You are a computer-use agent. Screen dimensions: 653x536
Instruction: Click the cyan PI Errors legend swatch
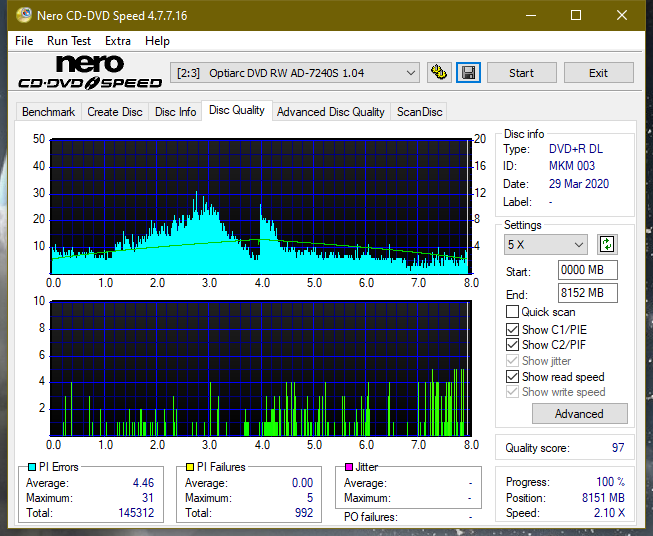point(32,467)
